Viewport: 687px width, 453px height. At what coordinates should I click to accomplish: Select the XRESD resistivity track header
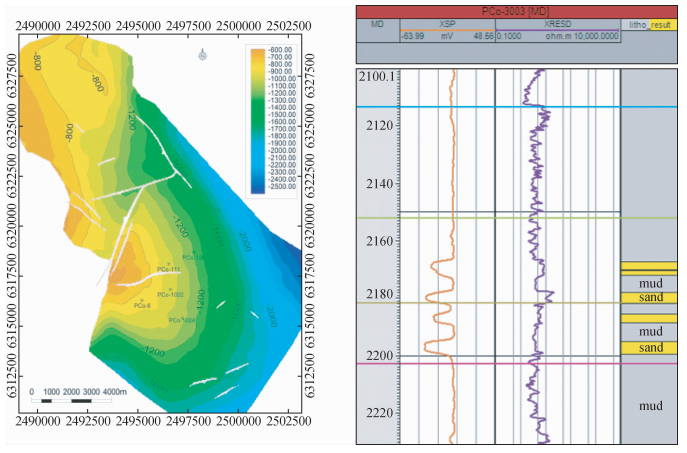558,23
